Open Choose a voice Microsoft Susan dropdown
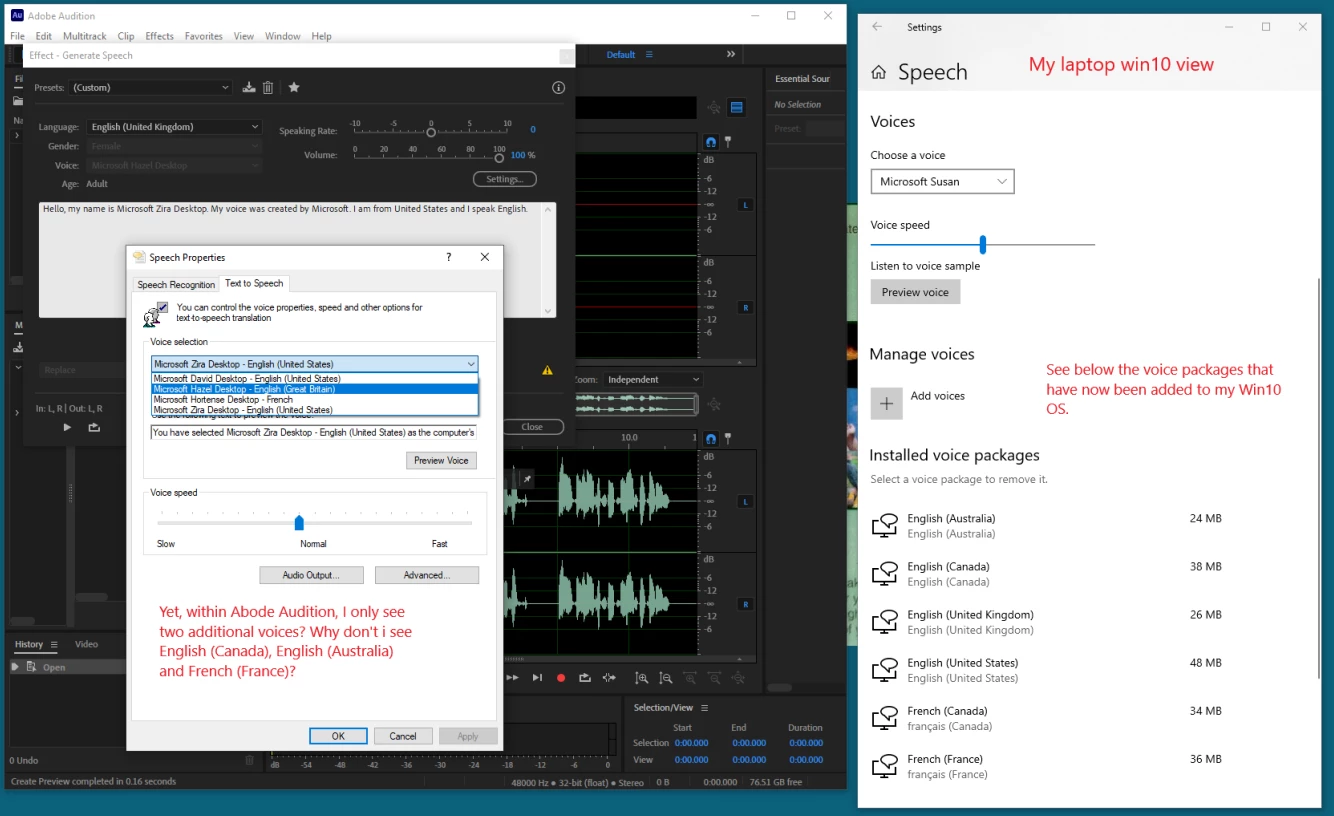This screenshot has width=1334, height=816. coord(942,181)
